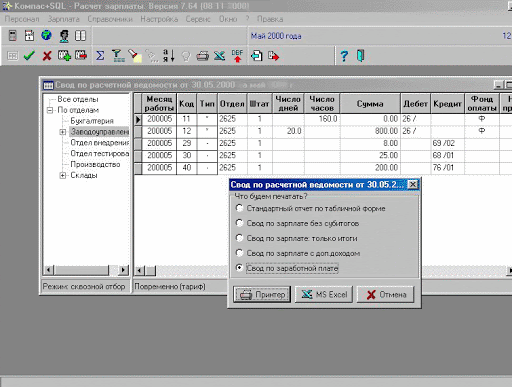512x387 pixels.
Task: Click the delete record icon with red minus
Action: tap(81, 55)
